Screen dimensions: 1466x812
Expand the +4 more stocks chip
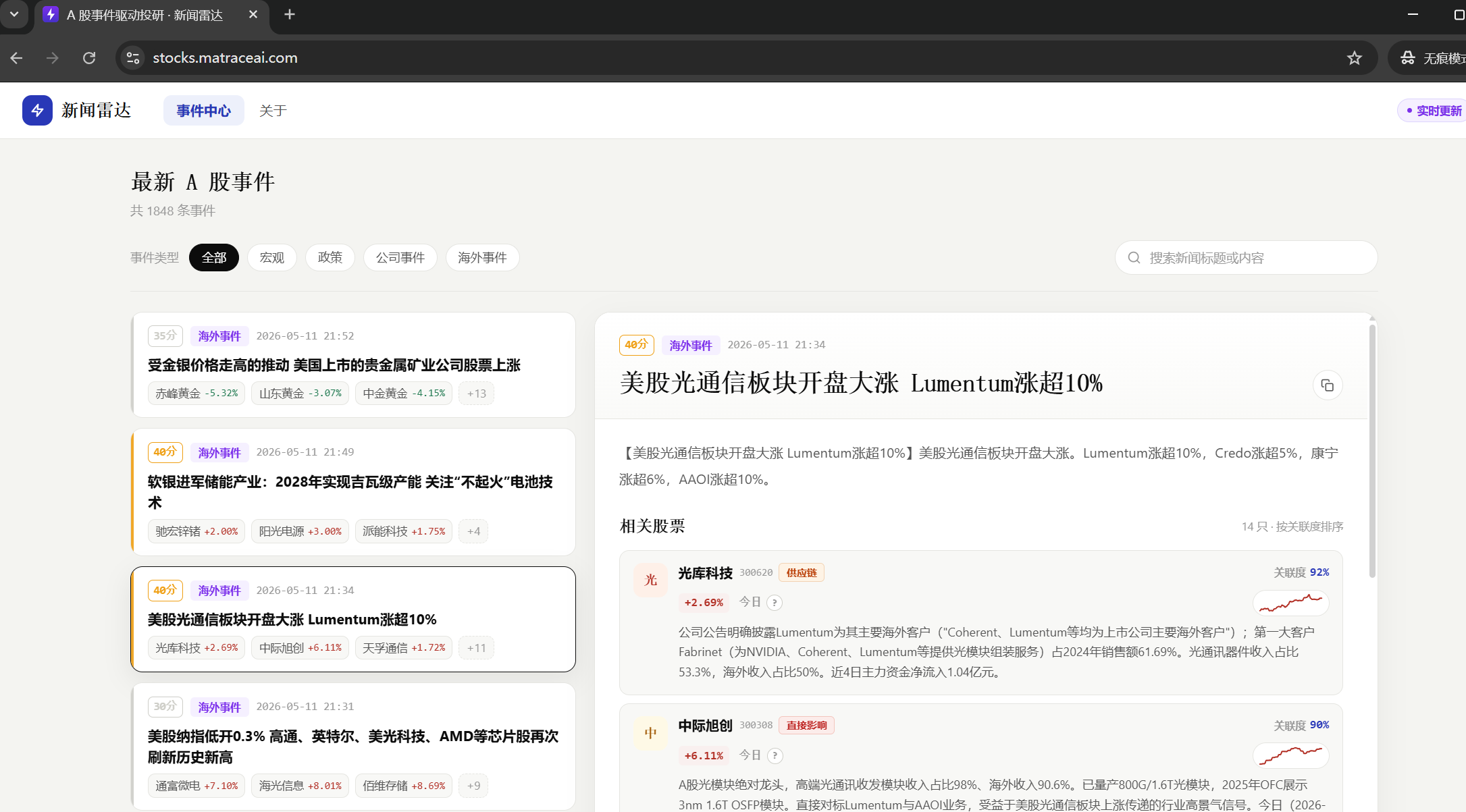tap(473, 531)
